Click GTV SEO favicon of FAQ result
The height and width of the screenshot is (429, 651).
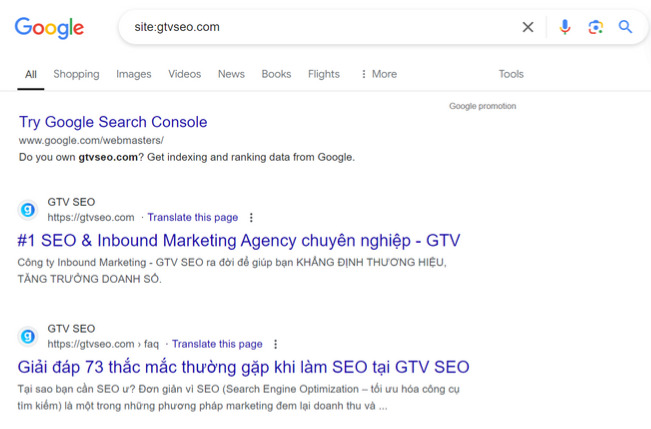28,336
